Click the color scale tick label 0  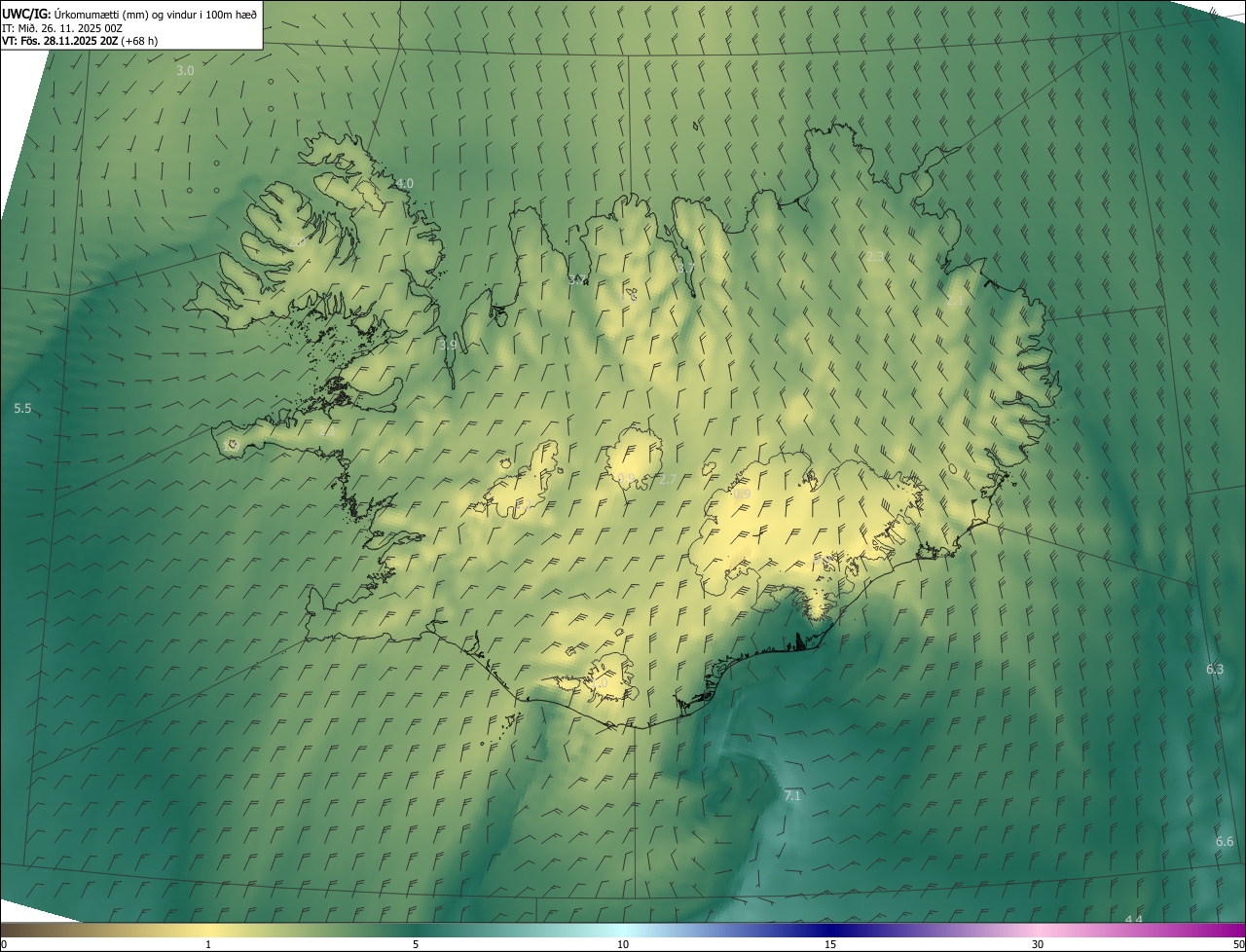coord(4,944)
